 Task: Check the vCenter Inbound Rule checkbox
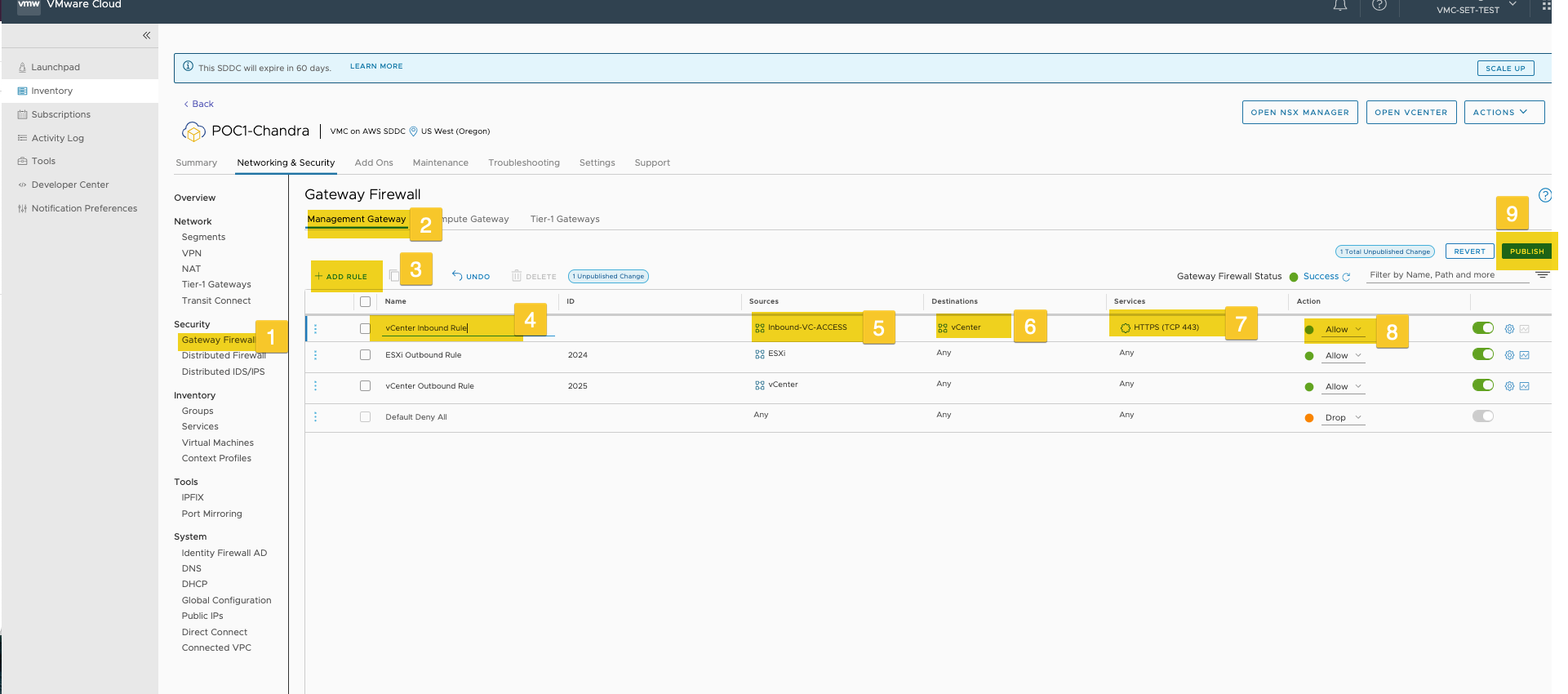[x=365, y=328]
